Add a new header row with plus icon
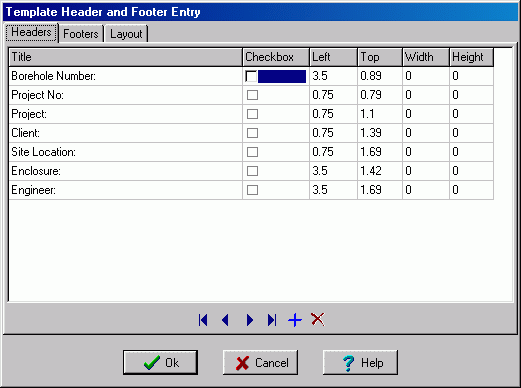Viewport: 521px width, 388px height. (x=295, y=320)
